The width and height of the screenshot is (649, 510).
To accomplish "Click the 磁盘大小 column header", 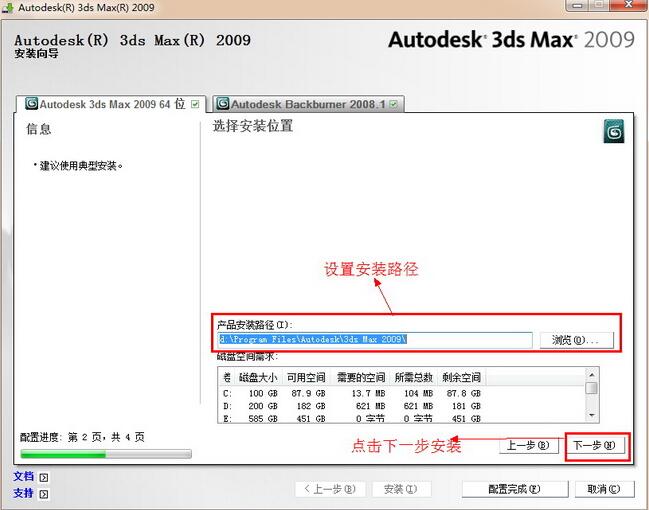I will click(x=258, y=378).
